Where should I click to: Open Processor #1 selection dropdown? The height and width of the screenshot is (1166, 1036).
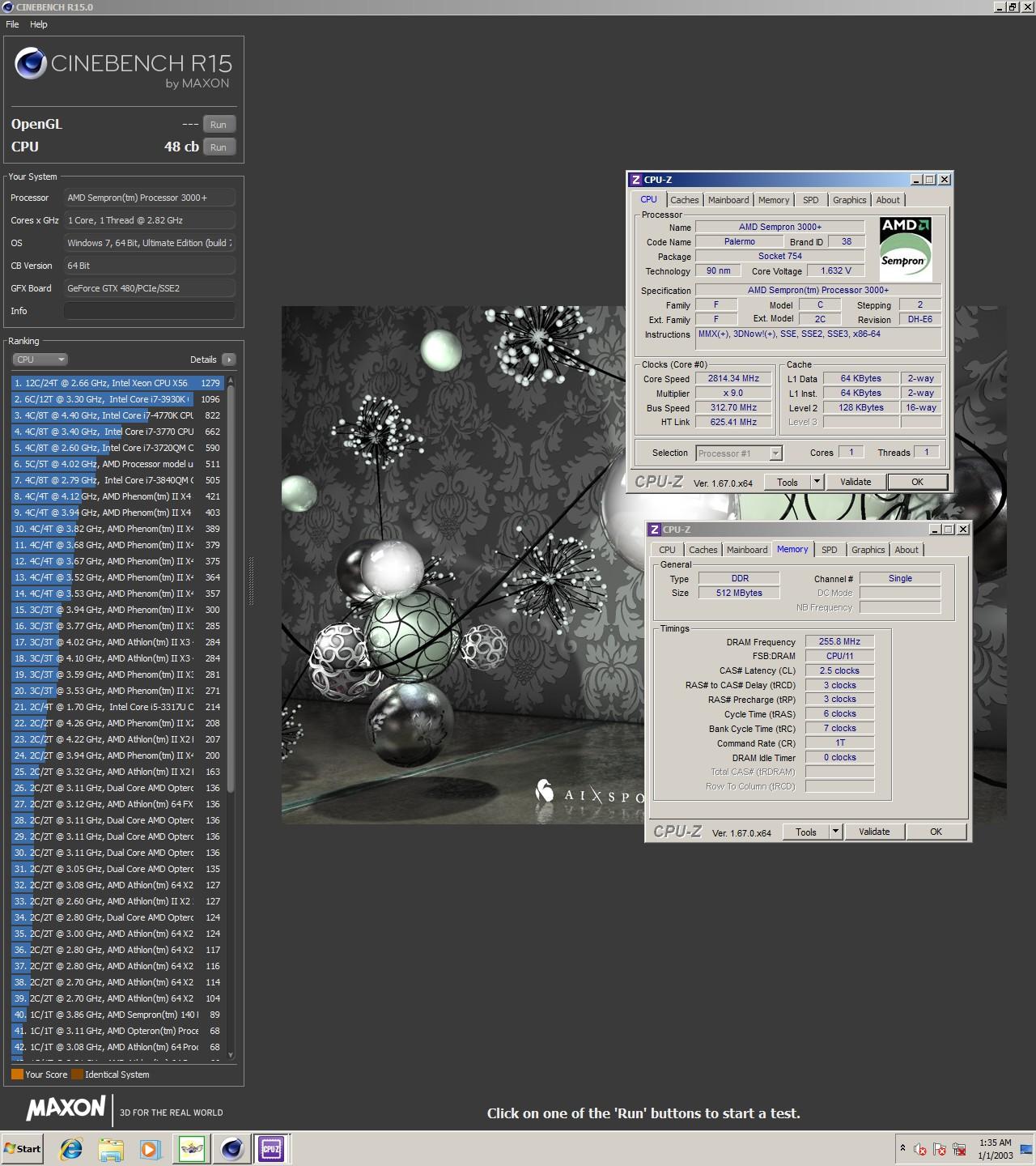[x=739, y=453]
